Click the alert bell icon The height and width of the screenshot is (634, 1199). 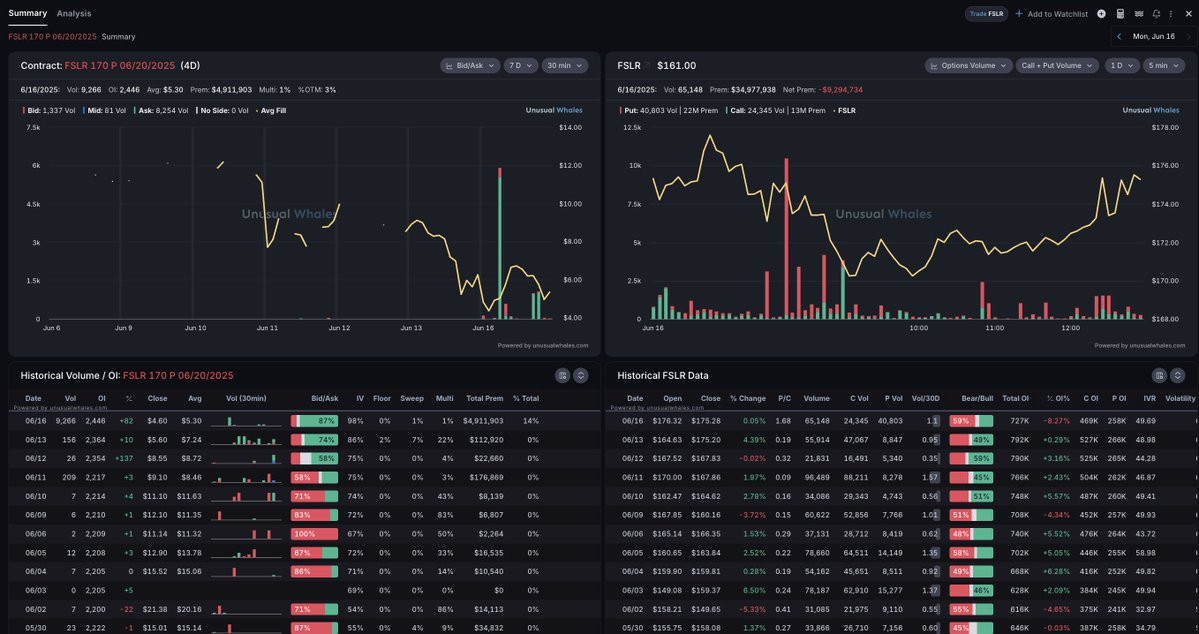coord(1156,14)
